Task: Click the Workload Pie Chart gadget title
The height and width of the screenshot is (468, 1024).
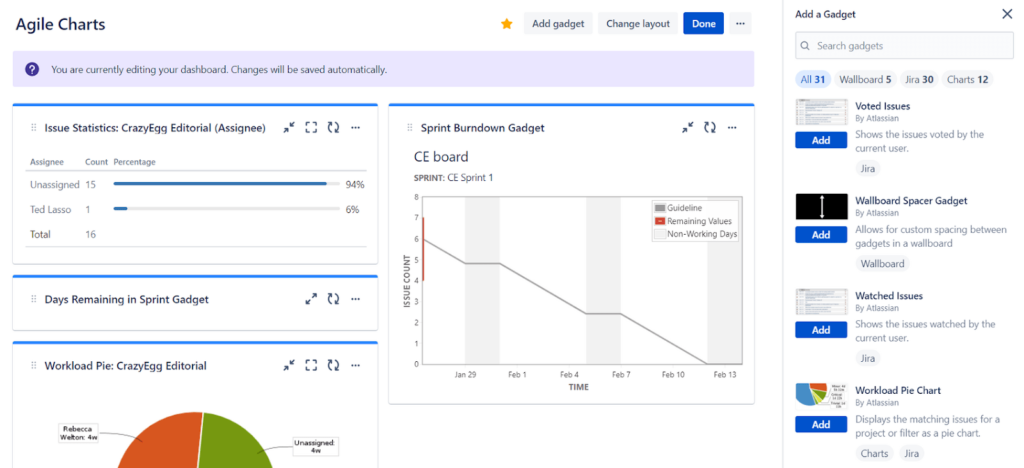Action: [x=898, y=390]
